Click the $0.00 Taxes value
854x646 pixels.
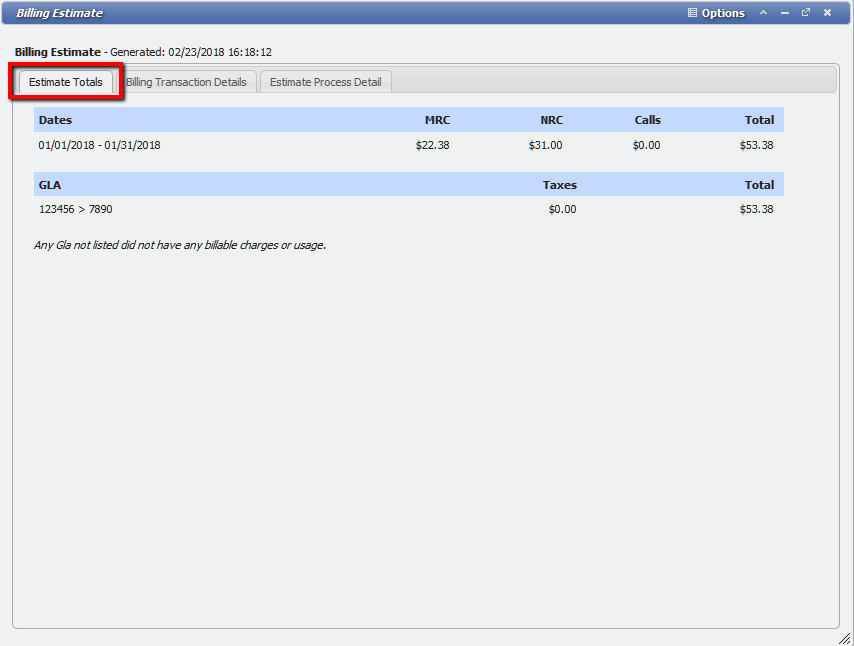[559, 209]
